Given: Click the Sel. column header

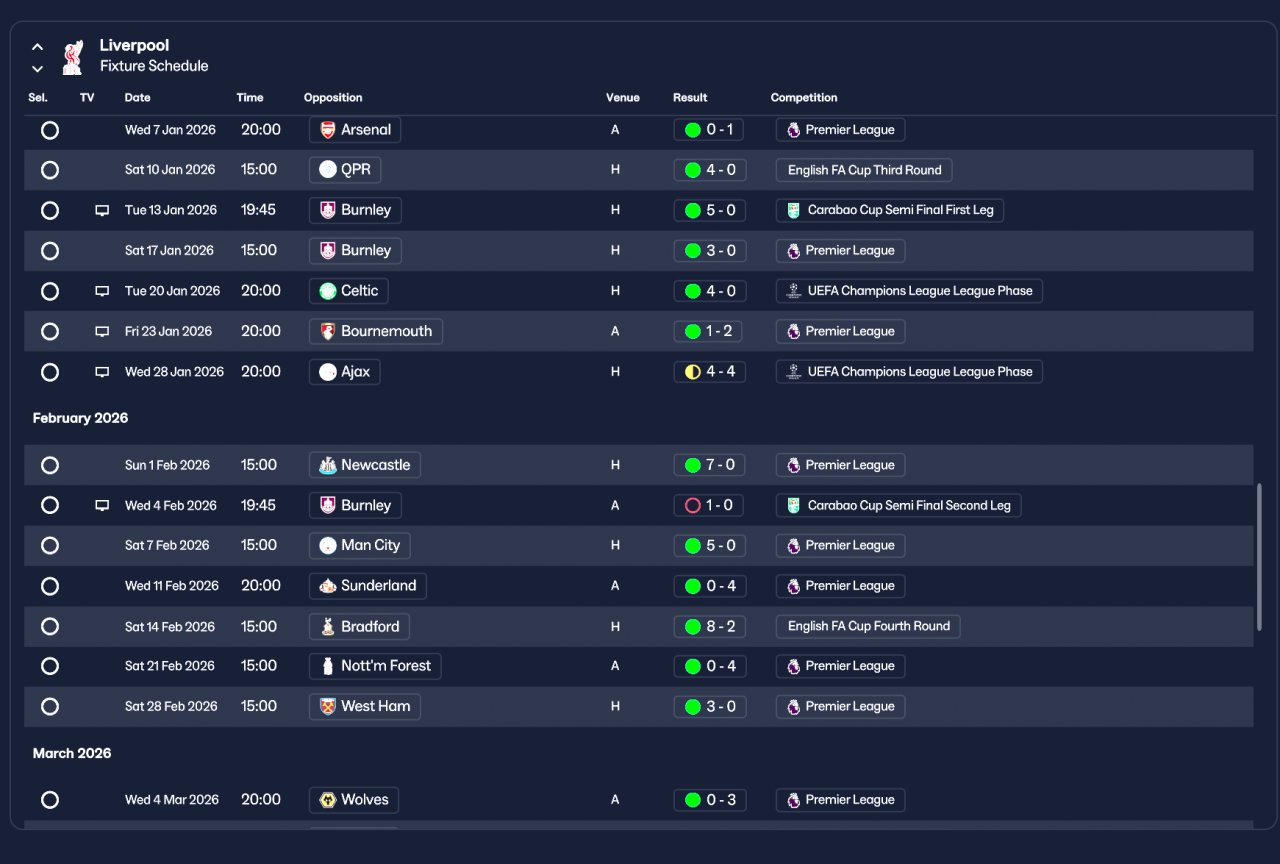Looking at the screenshot, I should (x=38, y=98).
